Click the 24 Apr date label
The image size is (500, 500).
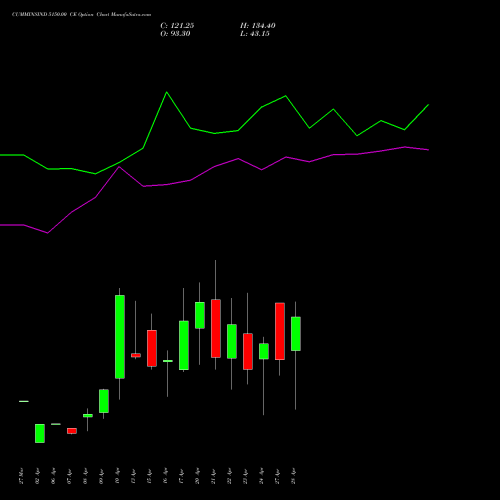pyautogui.click(x=261, y=476)
